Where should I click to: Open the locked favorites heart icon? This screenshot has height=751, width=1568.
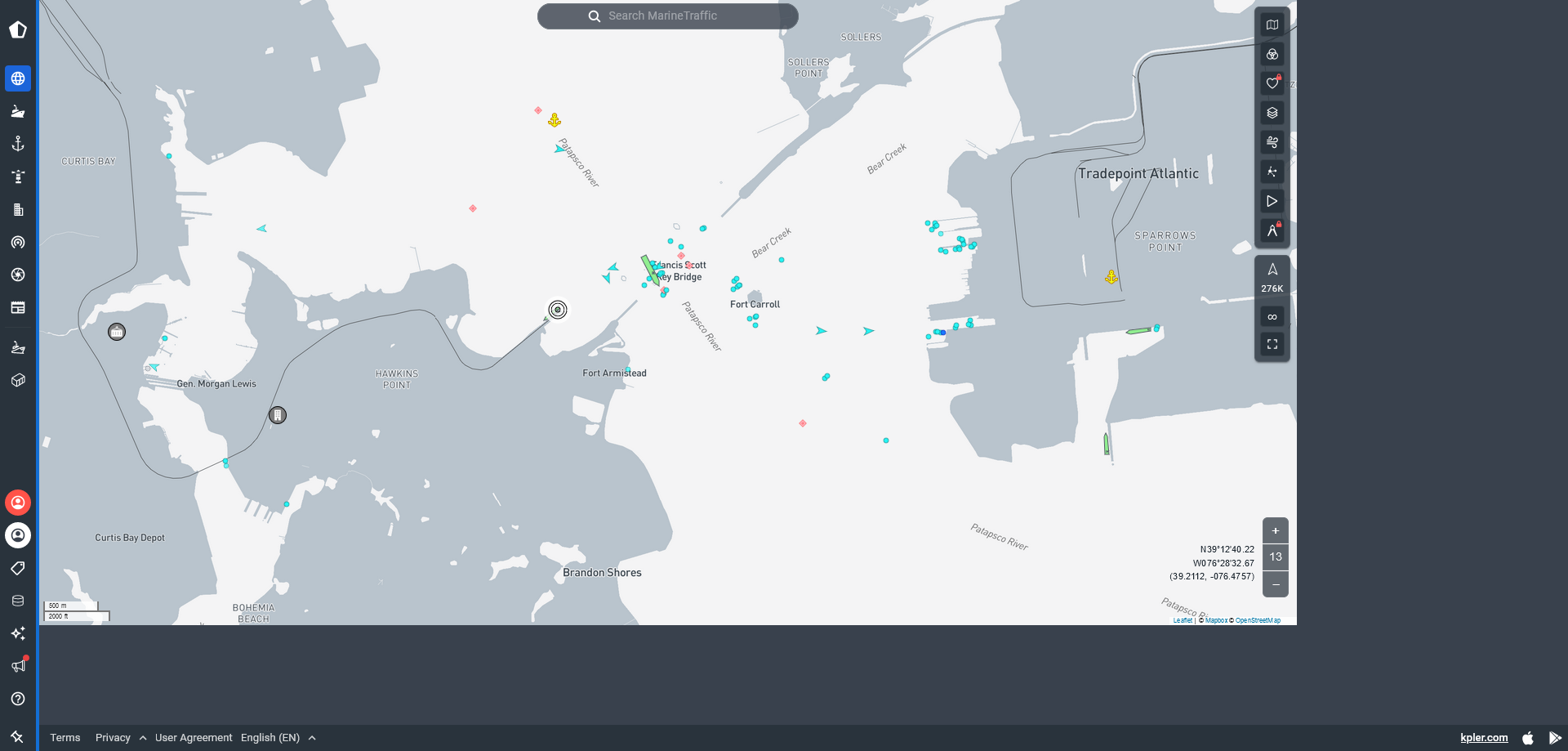coord(1272,83)
